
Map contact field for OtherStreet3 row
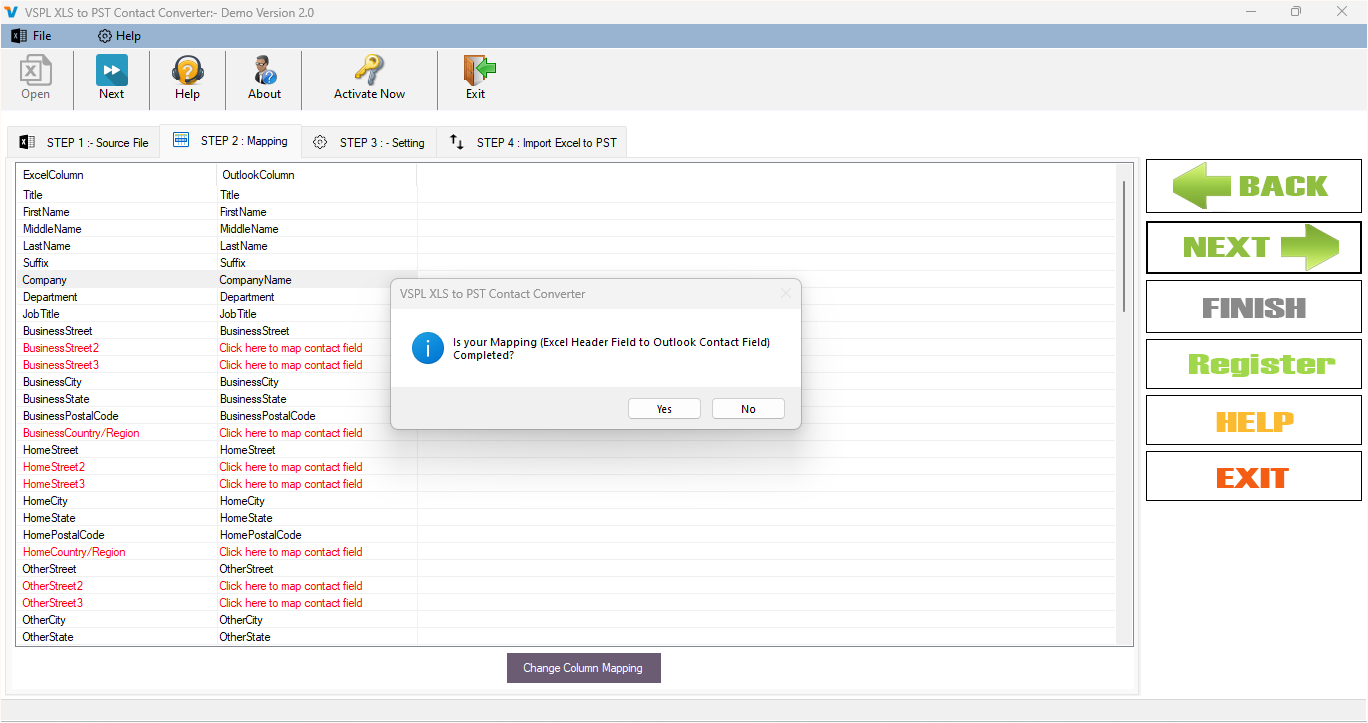(291, 603)
